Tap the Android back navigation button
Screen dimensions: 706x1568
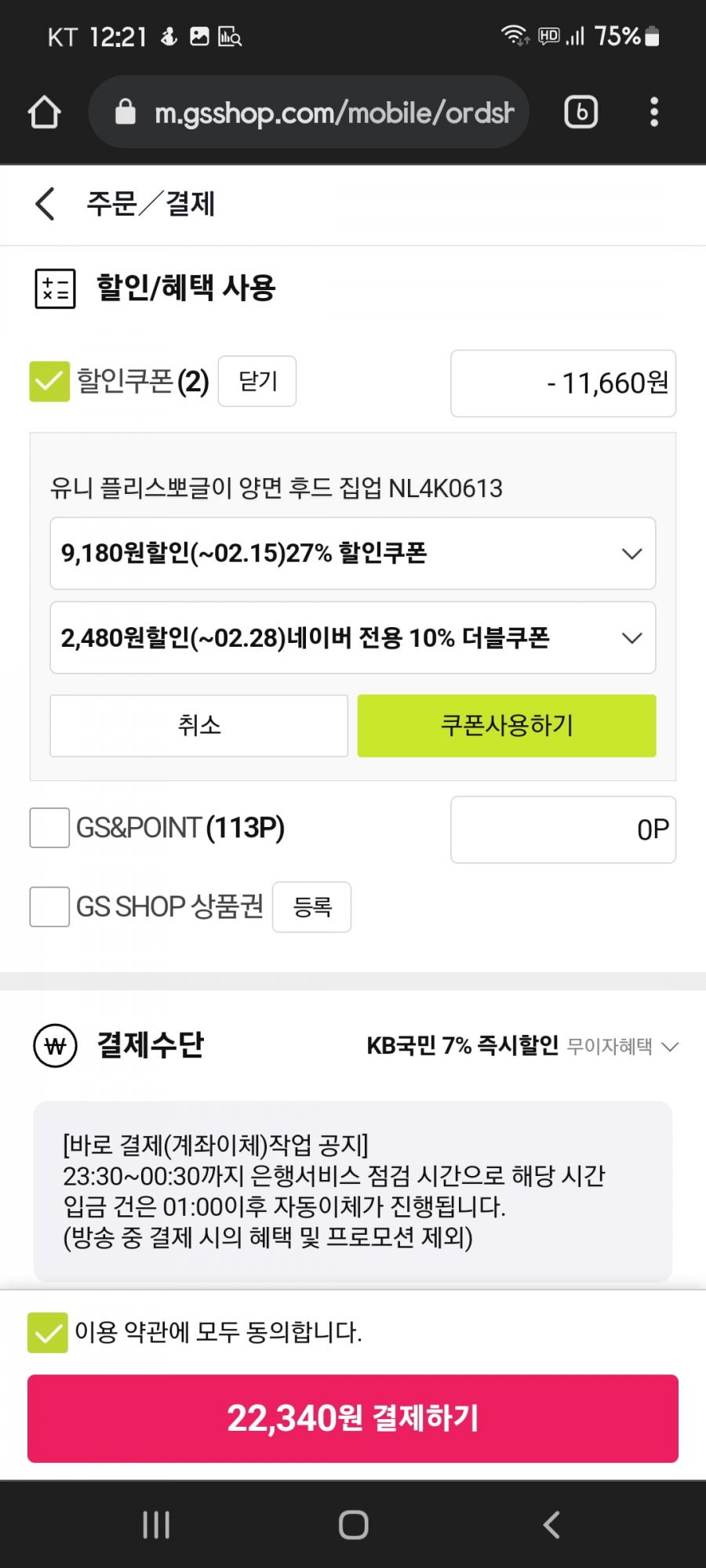(x=551, y=1525)
